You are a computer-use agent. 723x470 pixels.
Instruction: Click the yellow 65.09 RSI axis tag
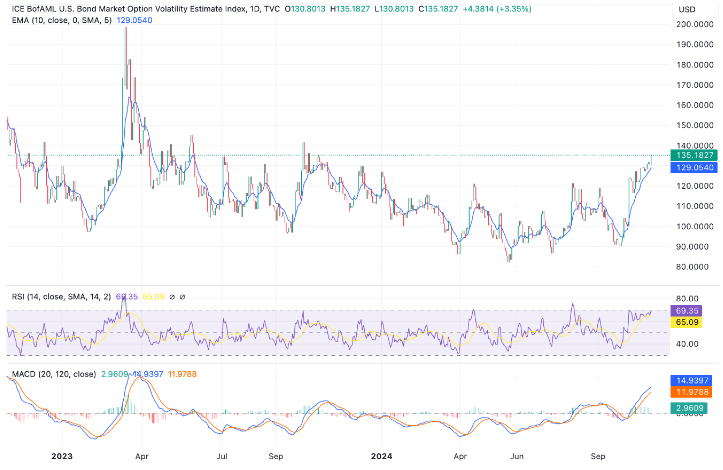point(686,322)
